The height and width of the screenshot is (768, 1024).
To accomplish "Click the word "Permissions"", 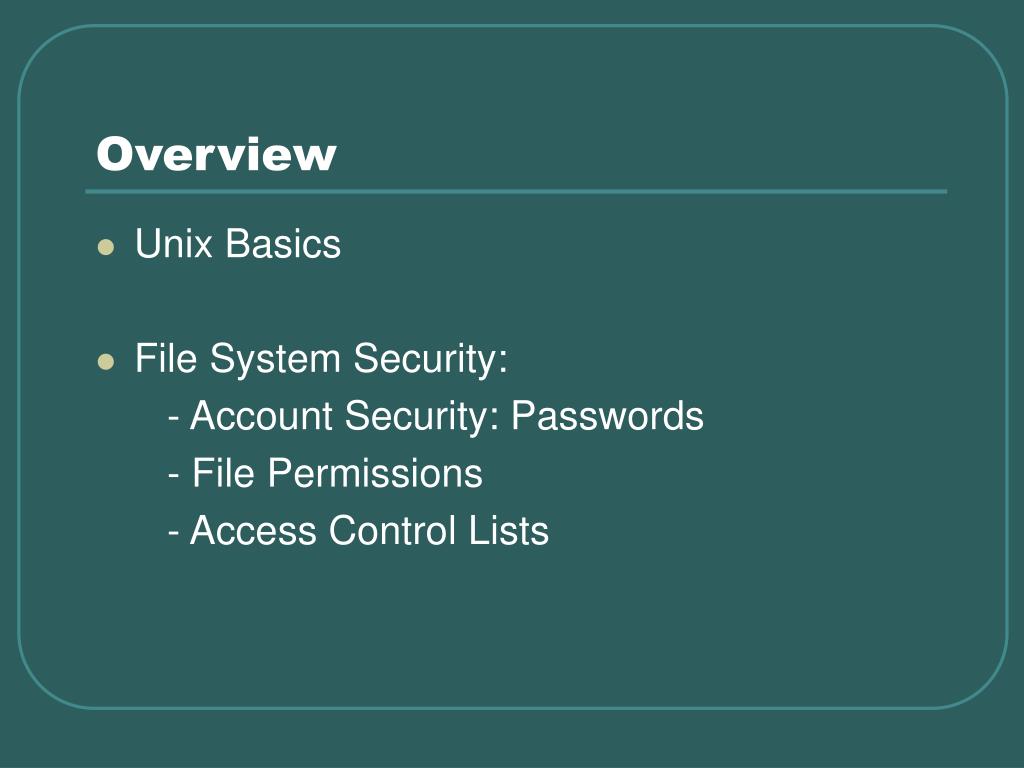I will pyautogui.click(x=375, y=473).
